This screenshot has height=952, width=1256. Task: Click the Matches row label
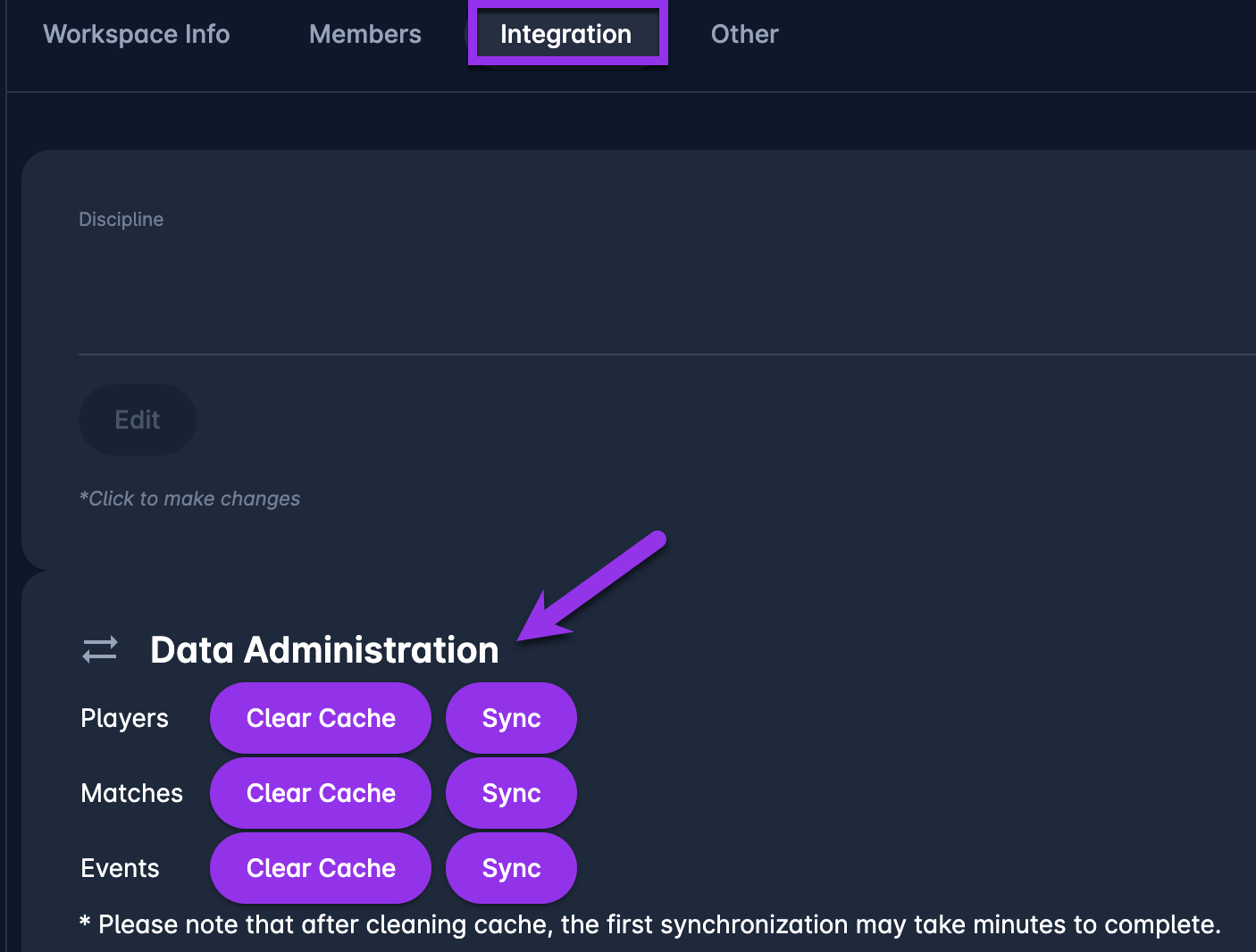pyautogui.click(x=131, y=793)
